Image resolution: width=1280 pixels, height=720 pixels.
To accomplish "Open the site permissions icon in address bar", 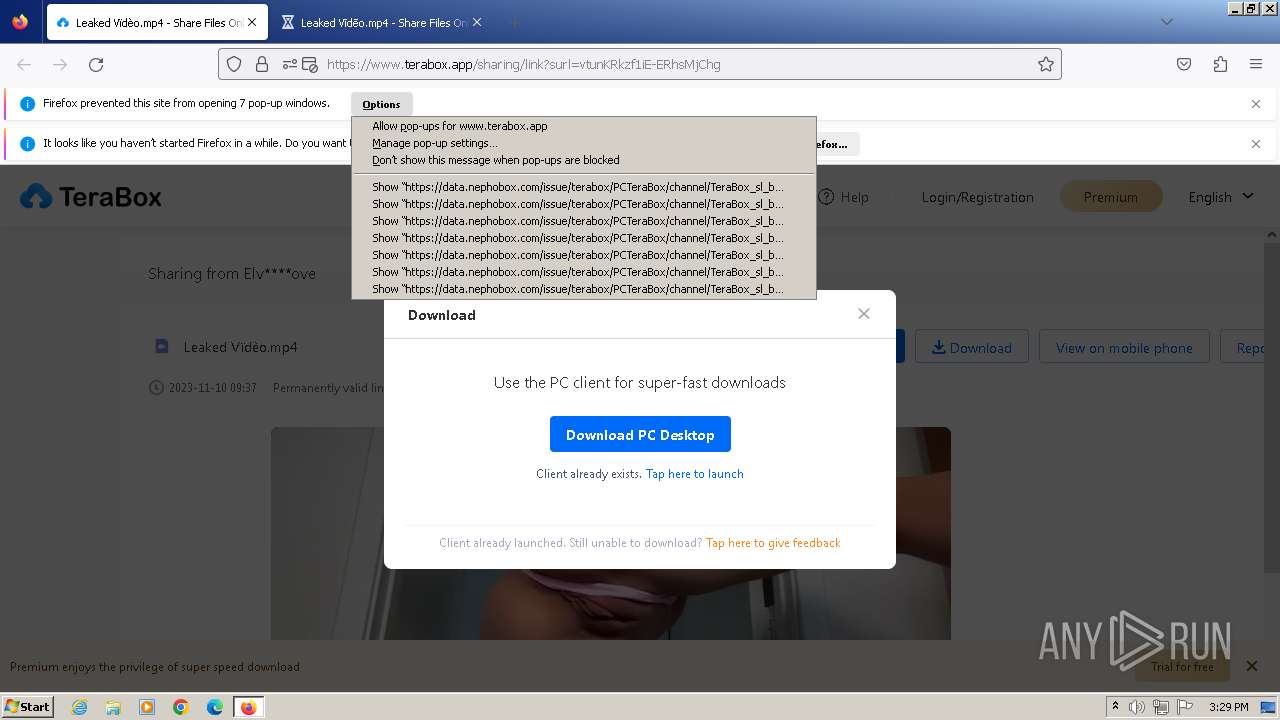I will click(x=290, y=64).
